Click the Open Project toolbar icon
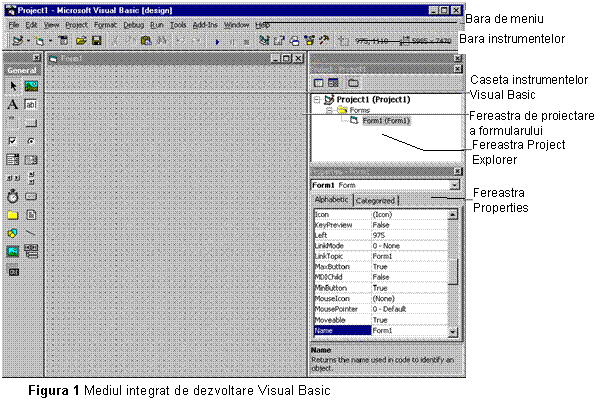Image resolution: width=609 pixels, height=412 pixels. coord(81,40)
